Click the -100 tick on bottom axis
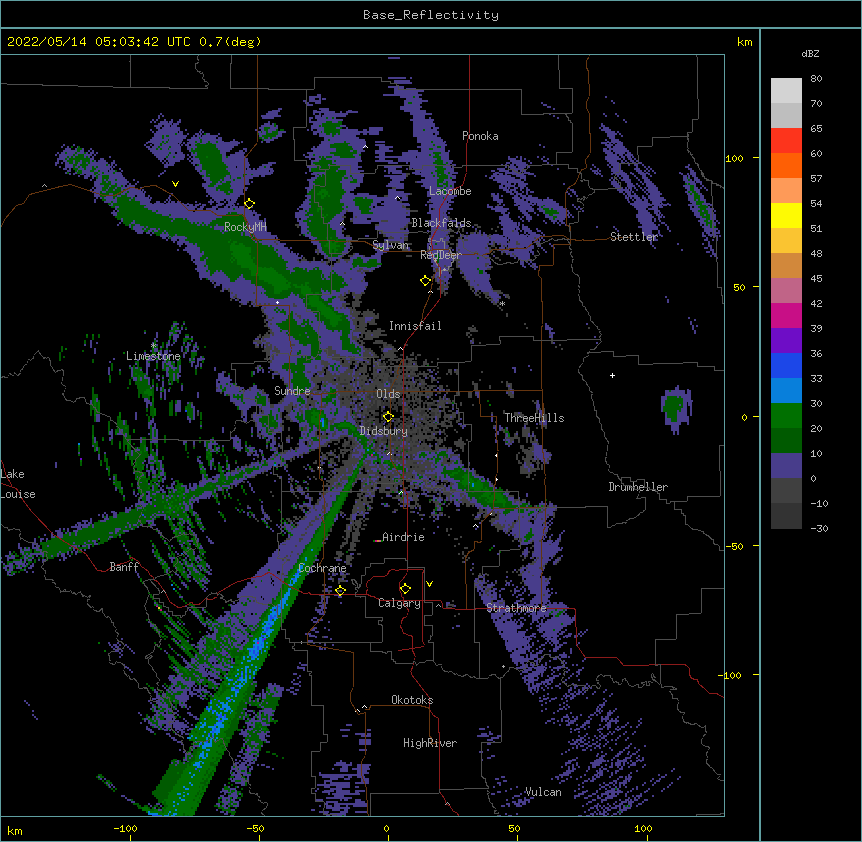Image resolution: width=862 pixels, height=842 pixels. pyautogui.click(x=125, y=828)
